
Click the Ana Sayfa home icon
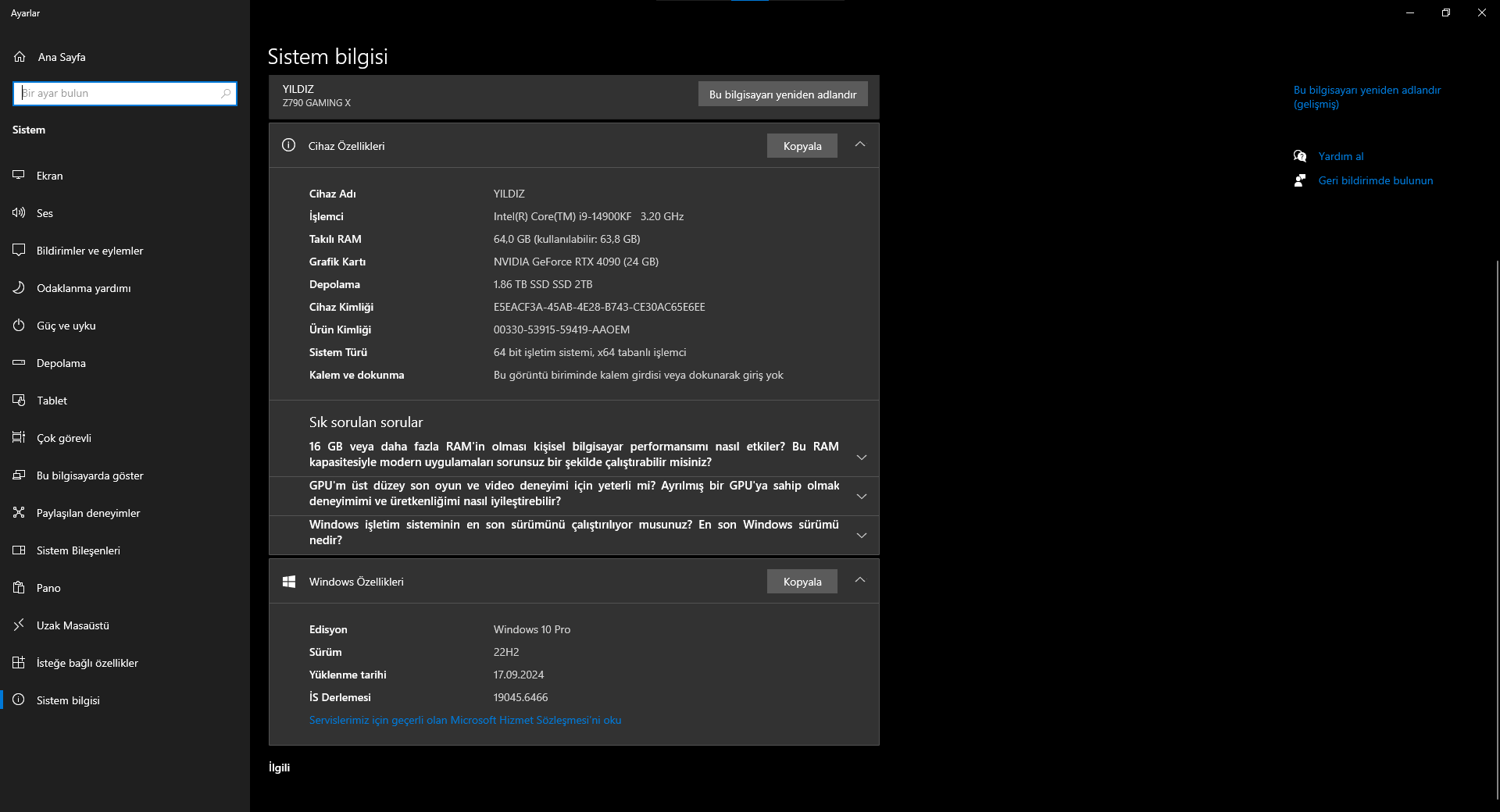(x=20, y=57)
